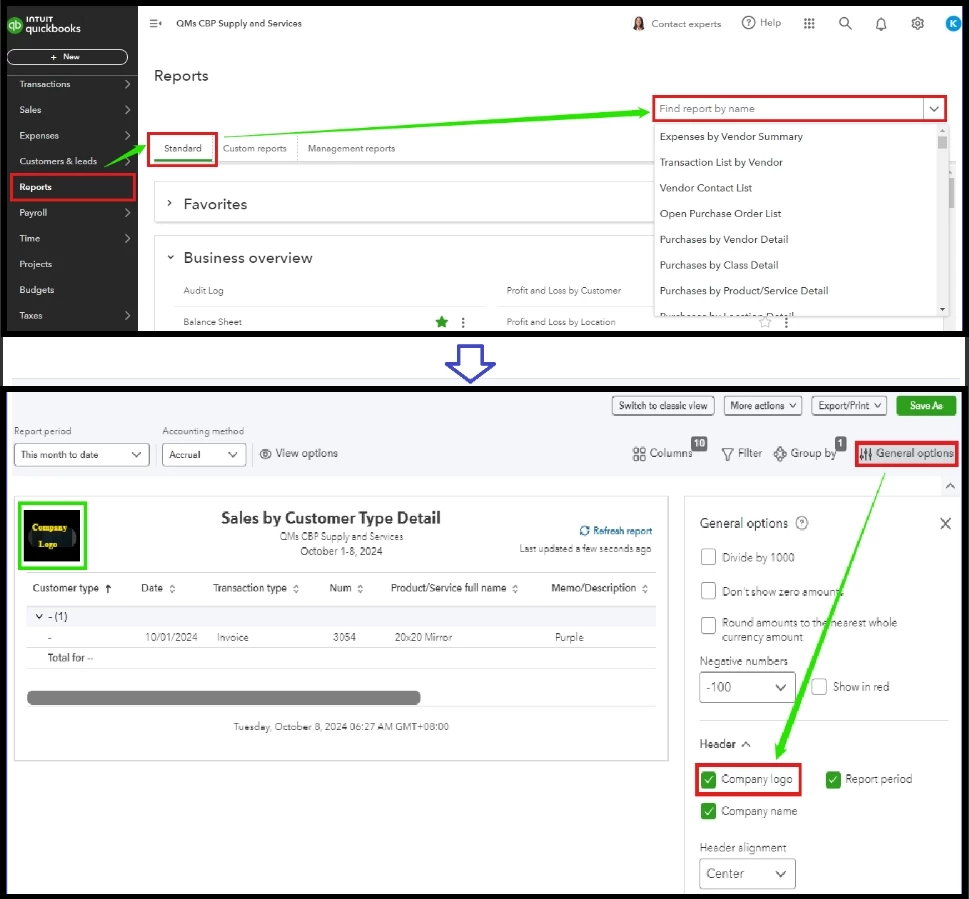Select Vendor Contact List from dropdown
969x899 pixels.
pyautogui.click(x=706, y=188)
